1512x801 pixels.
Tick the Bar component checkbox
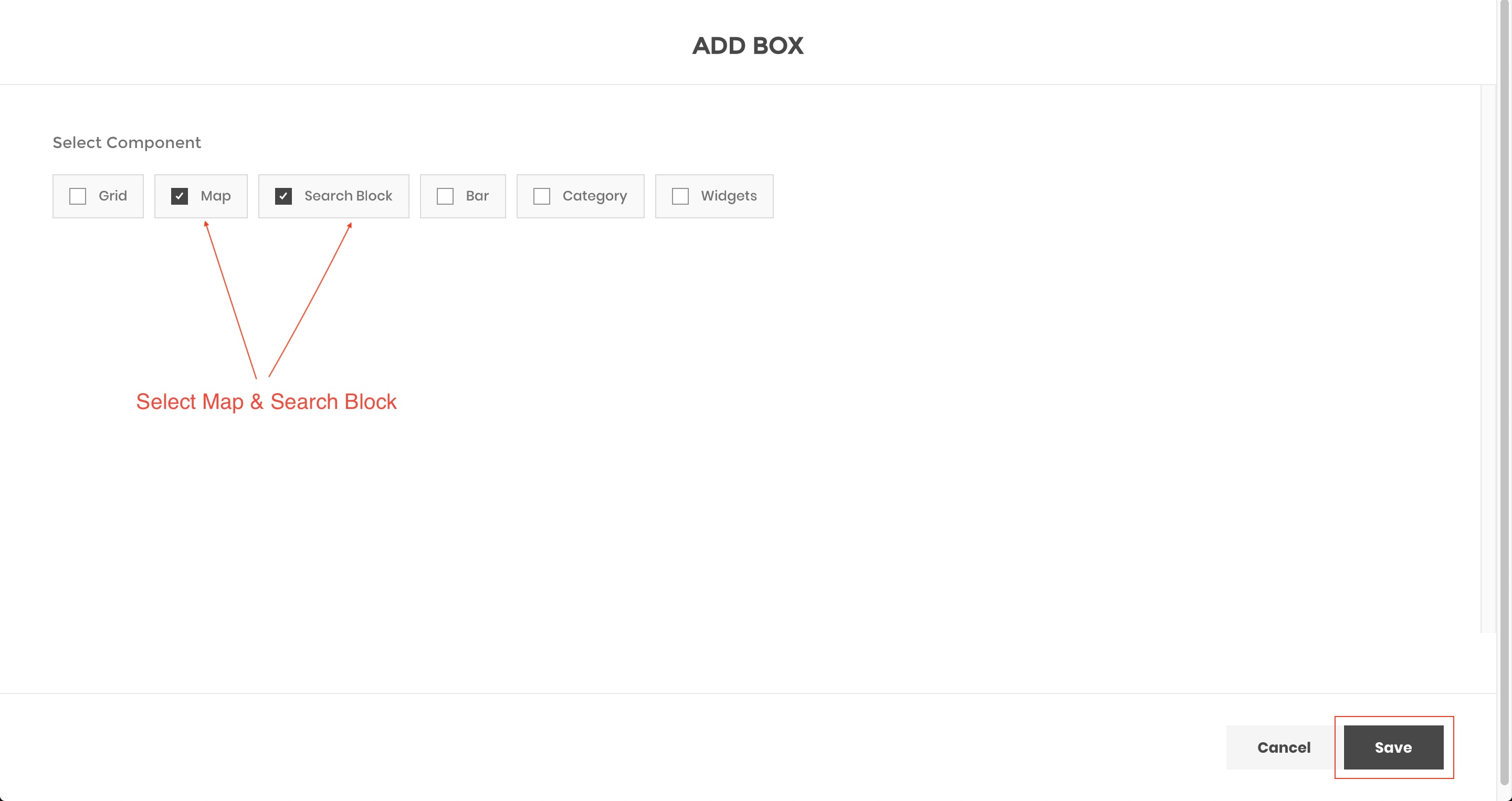[445, 196]
